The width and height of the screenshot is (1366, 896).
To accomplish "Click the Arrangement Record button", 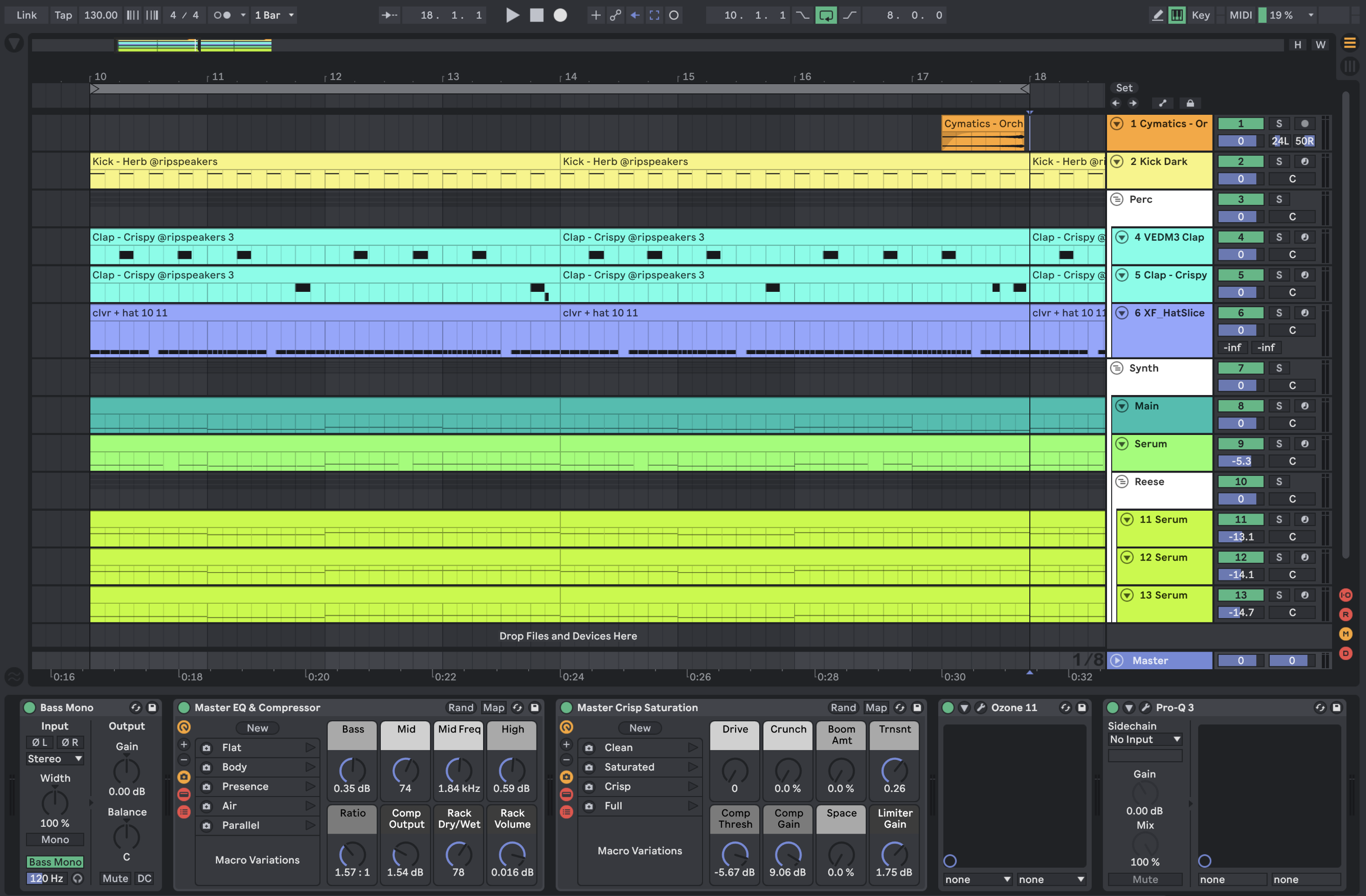I will 560,15.
